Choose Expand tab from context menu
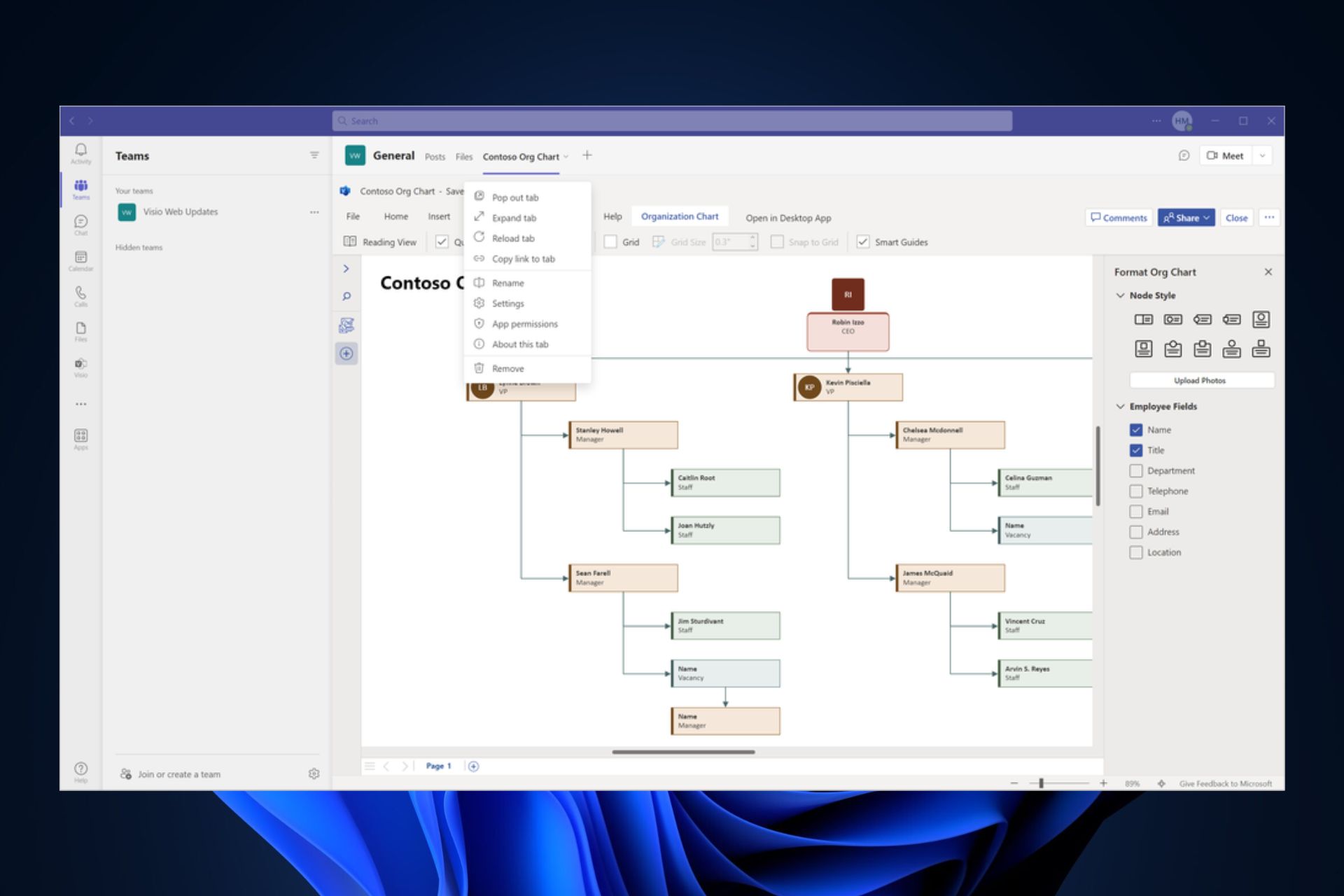1344x896 pixels. point(528,218)
